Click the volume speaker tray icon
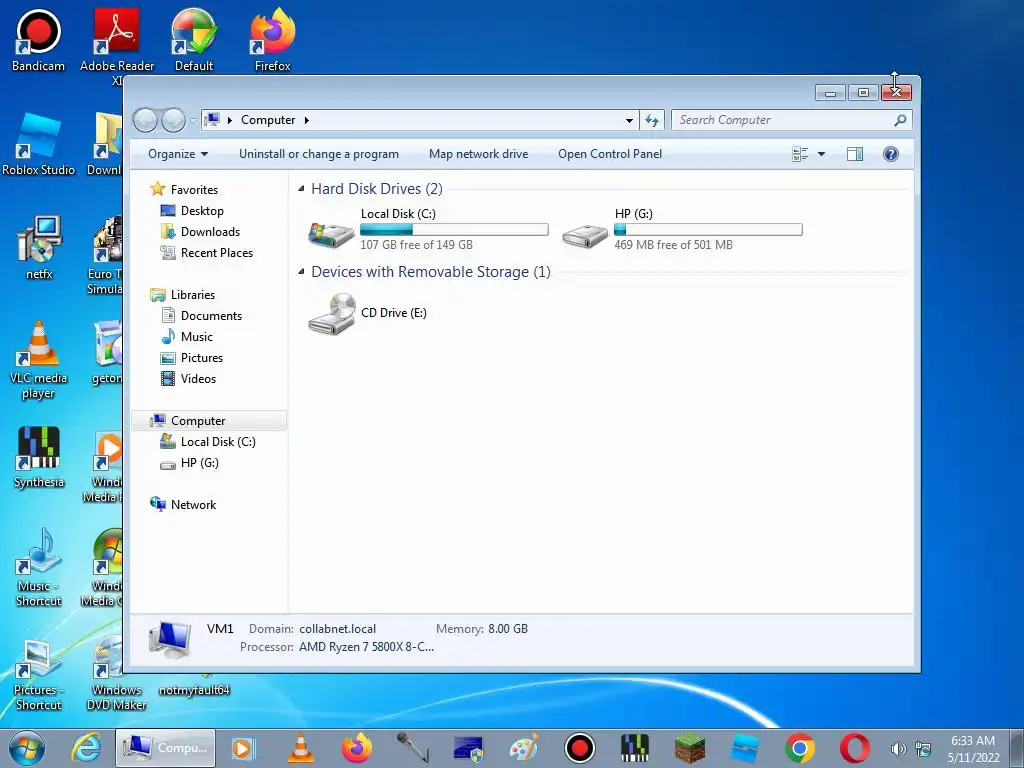 (898, 749)
